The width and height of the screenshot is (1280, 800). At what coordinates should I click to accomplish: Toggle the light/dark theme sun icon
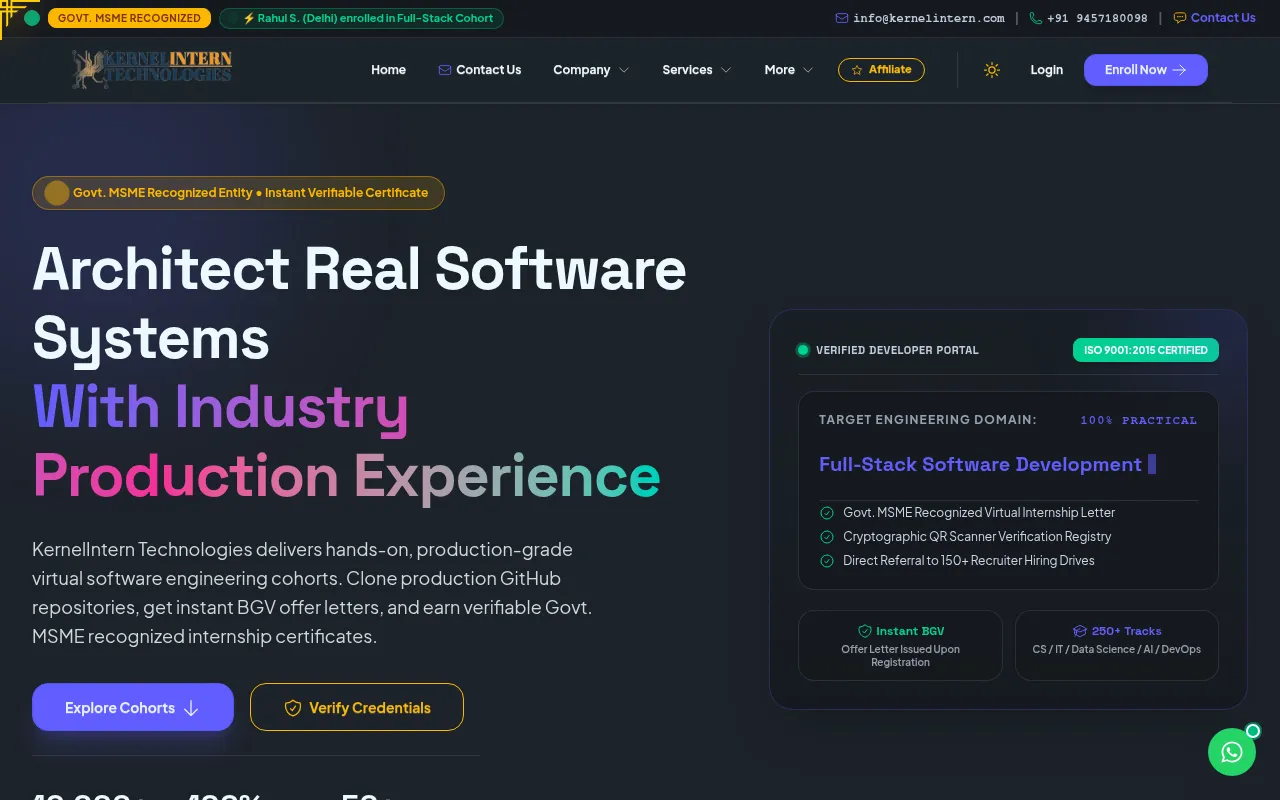click(x=992, y=70)
